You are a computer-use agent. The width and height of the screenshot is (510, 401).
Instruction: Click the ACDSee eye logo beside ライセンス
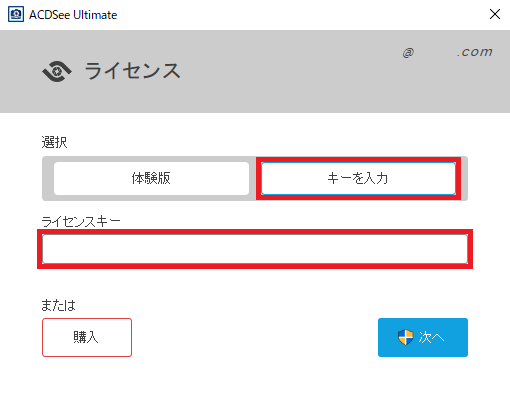click(x=57, y=71)
